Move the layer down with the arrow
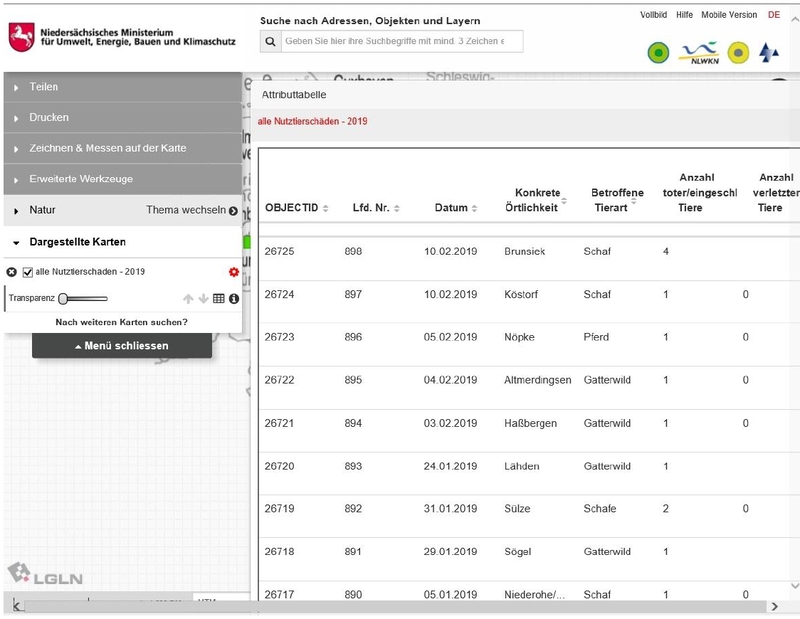 203,298
